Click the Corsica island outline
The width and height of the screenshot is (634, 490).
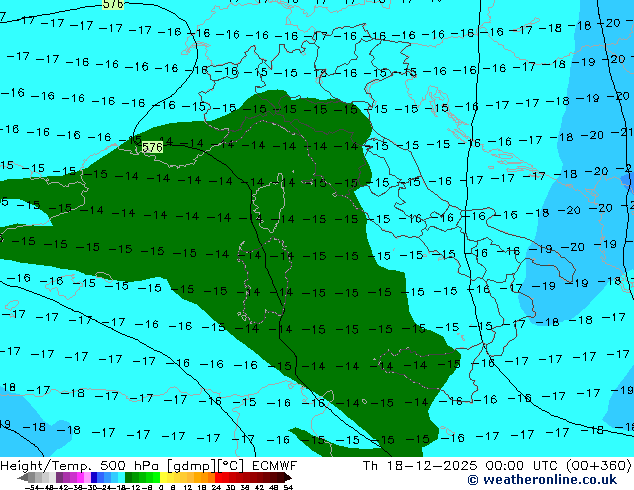coord(268,203)
